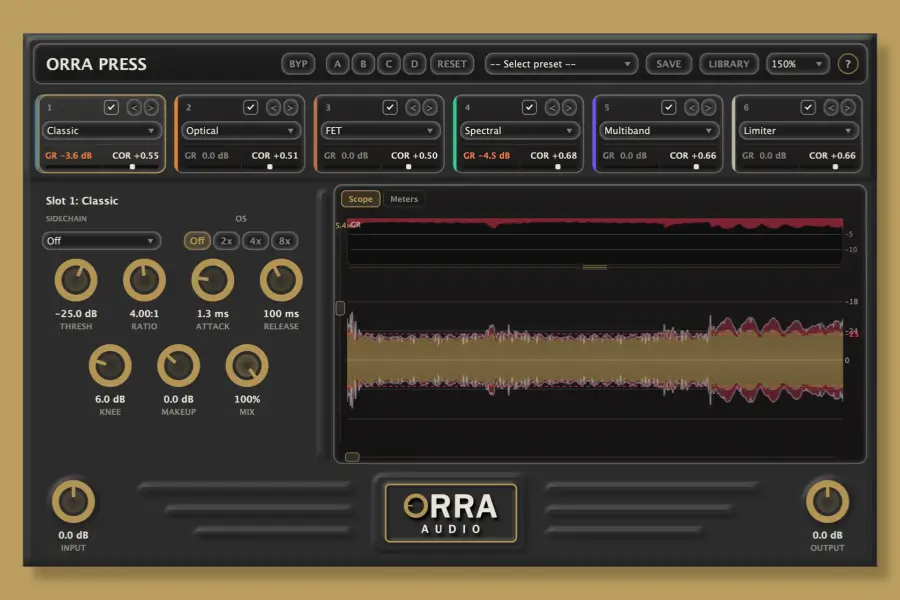Click the scope horizontal scroll handle
900x600 pixels.
(x=352, y=457)
